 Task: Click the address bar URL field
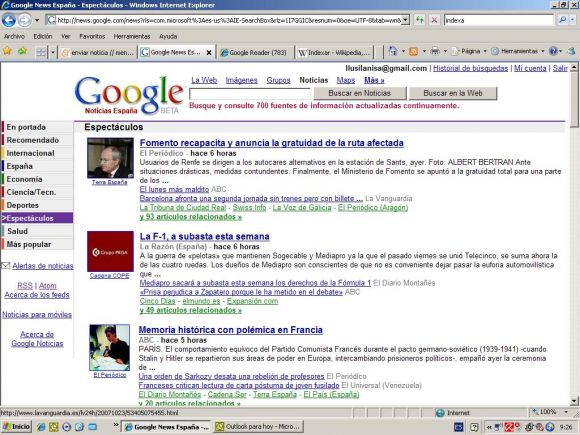229,20
